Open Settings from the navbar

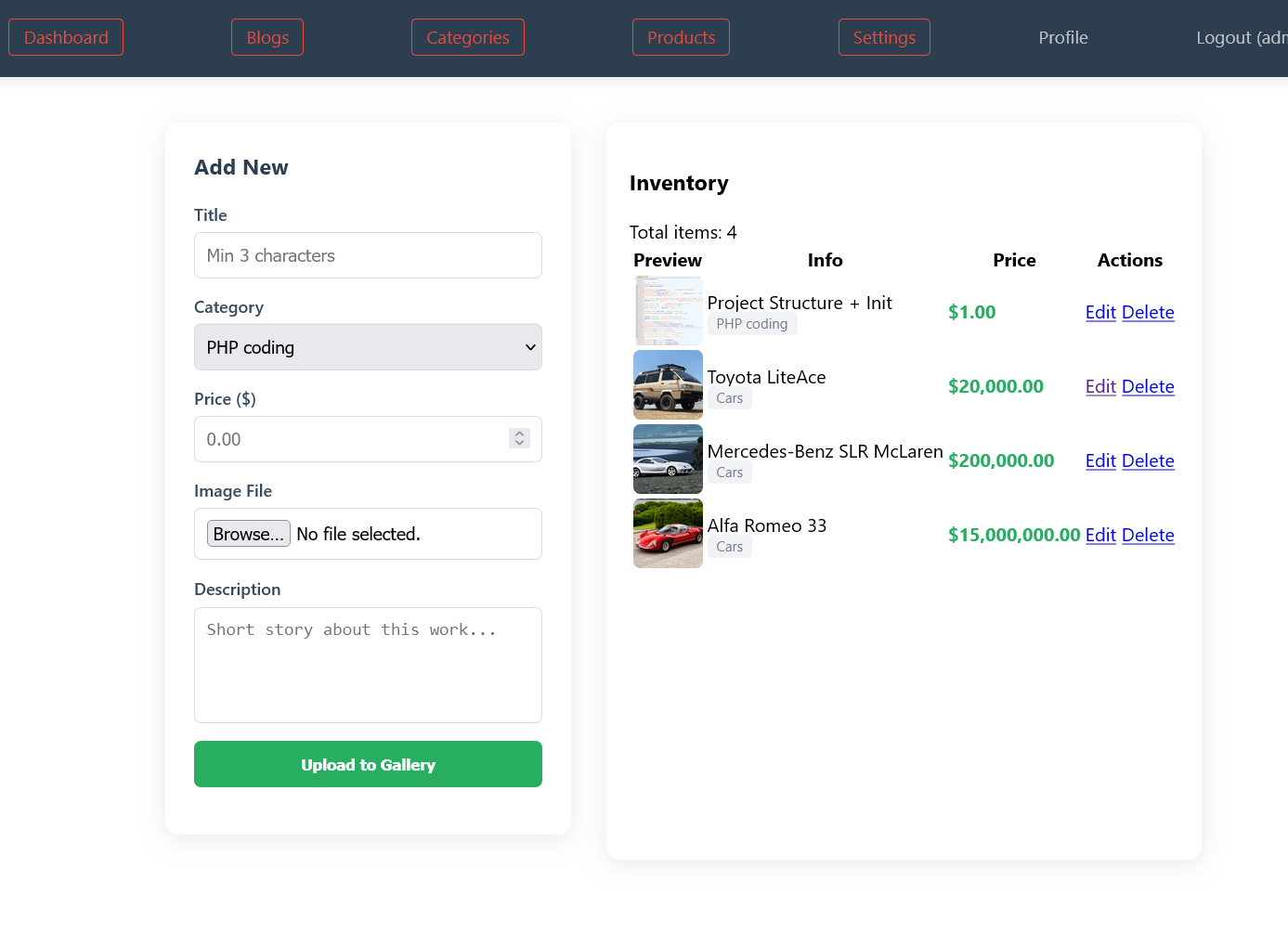point(884,37)
